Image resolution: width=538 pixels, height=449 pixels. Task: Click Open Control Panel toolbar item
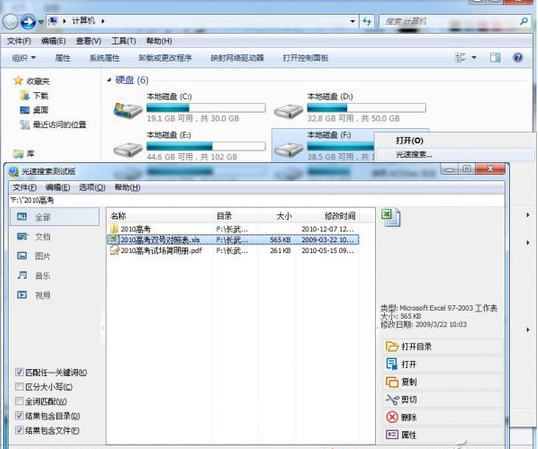[305, 58]
